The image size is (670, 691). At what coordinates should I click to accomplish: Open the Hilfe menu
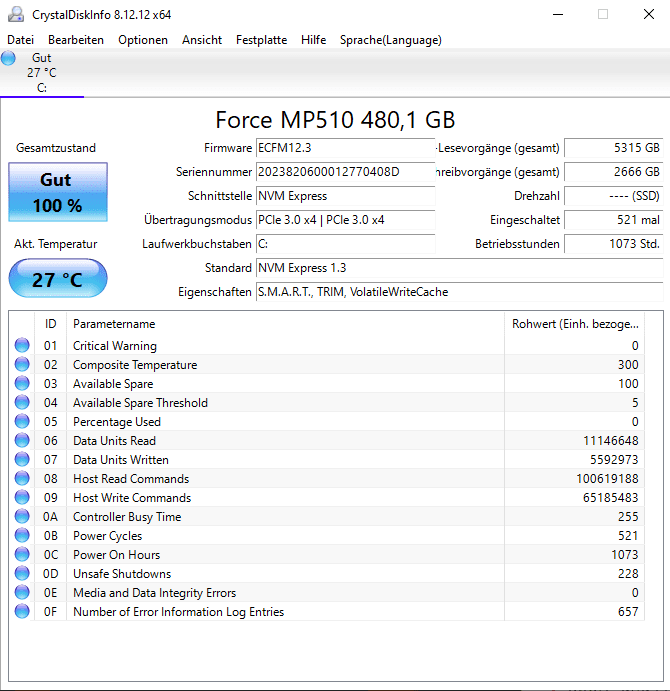coord(313,40)
